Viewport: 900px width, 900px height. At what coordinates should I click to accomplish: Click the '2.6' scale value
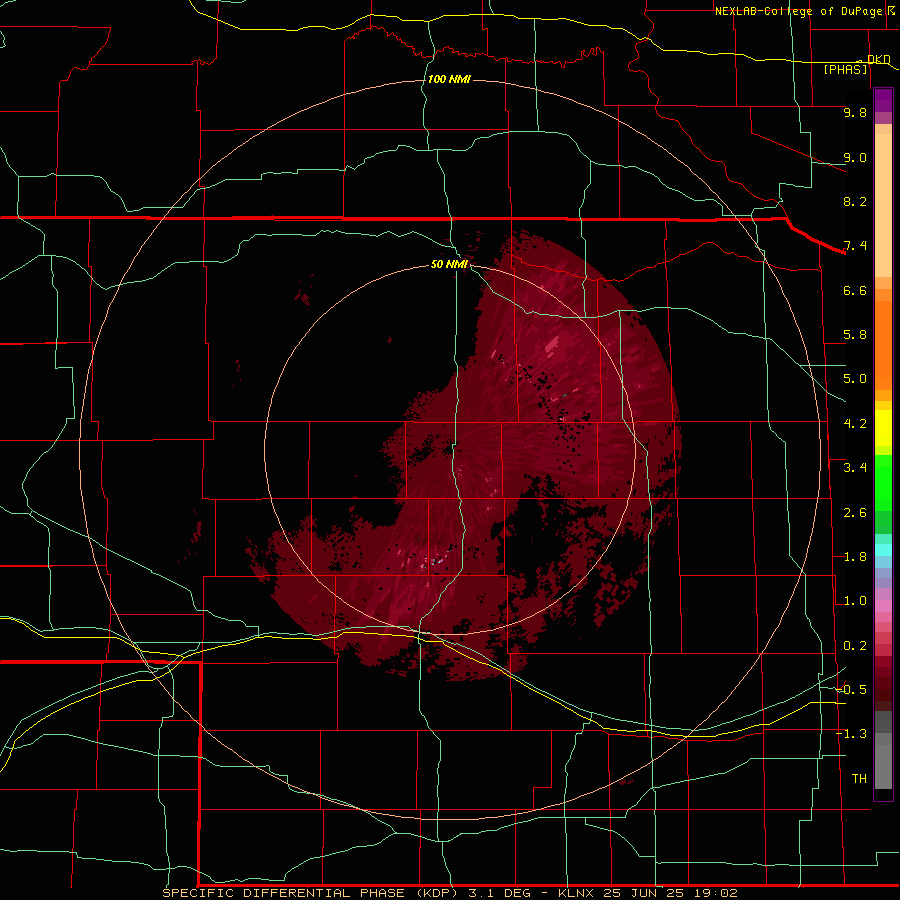[855, 513]
